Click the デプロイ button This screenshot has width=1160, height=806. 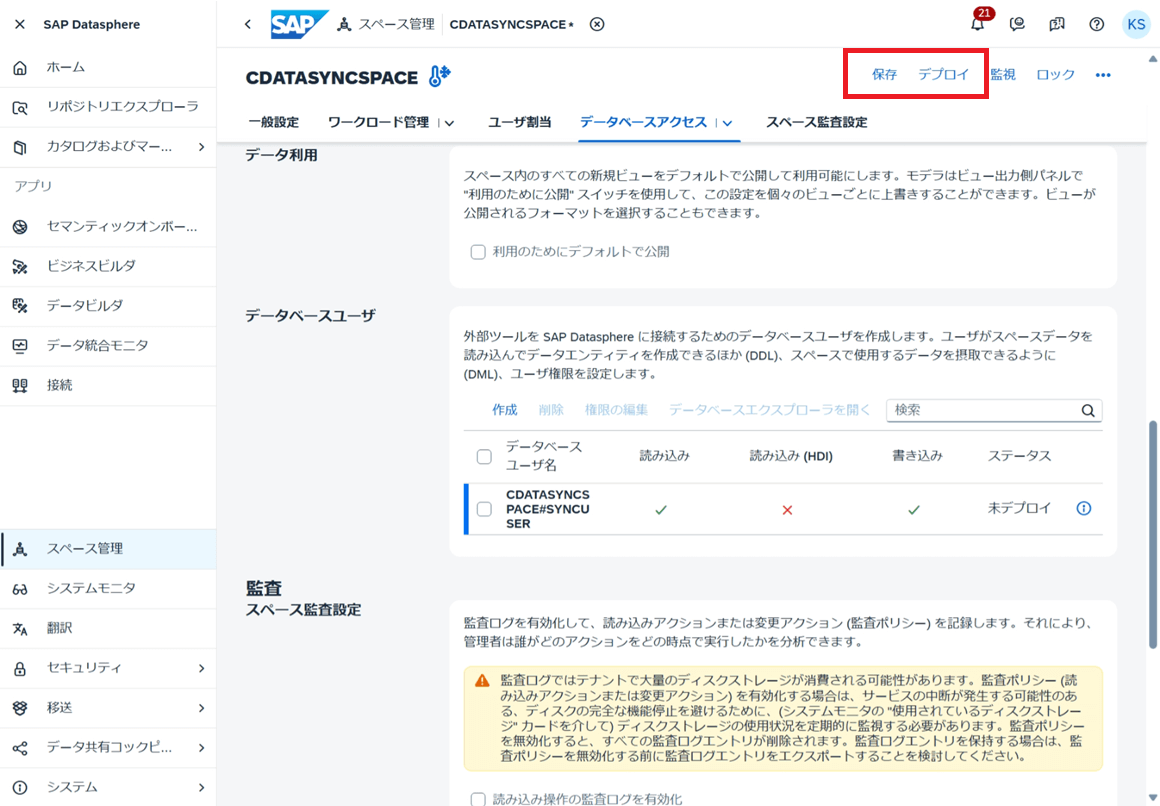(x=943, y=75)
